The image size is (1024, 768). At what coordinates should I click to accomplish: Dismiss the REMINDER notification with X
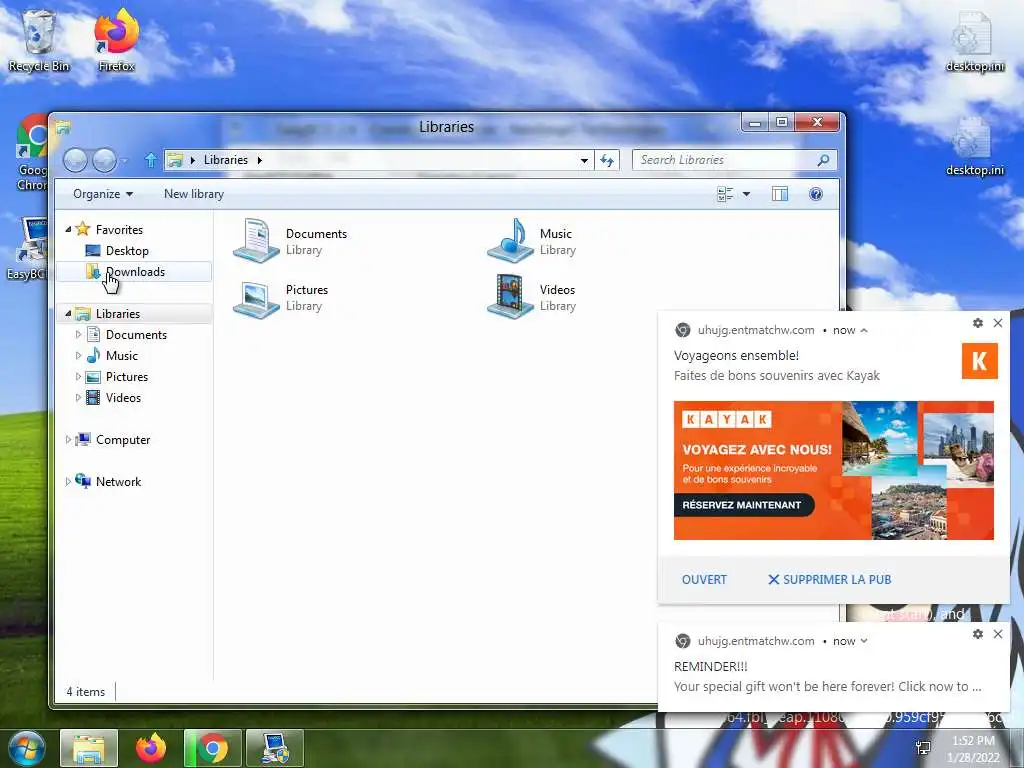(x=998, y=633)
